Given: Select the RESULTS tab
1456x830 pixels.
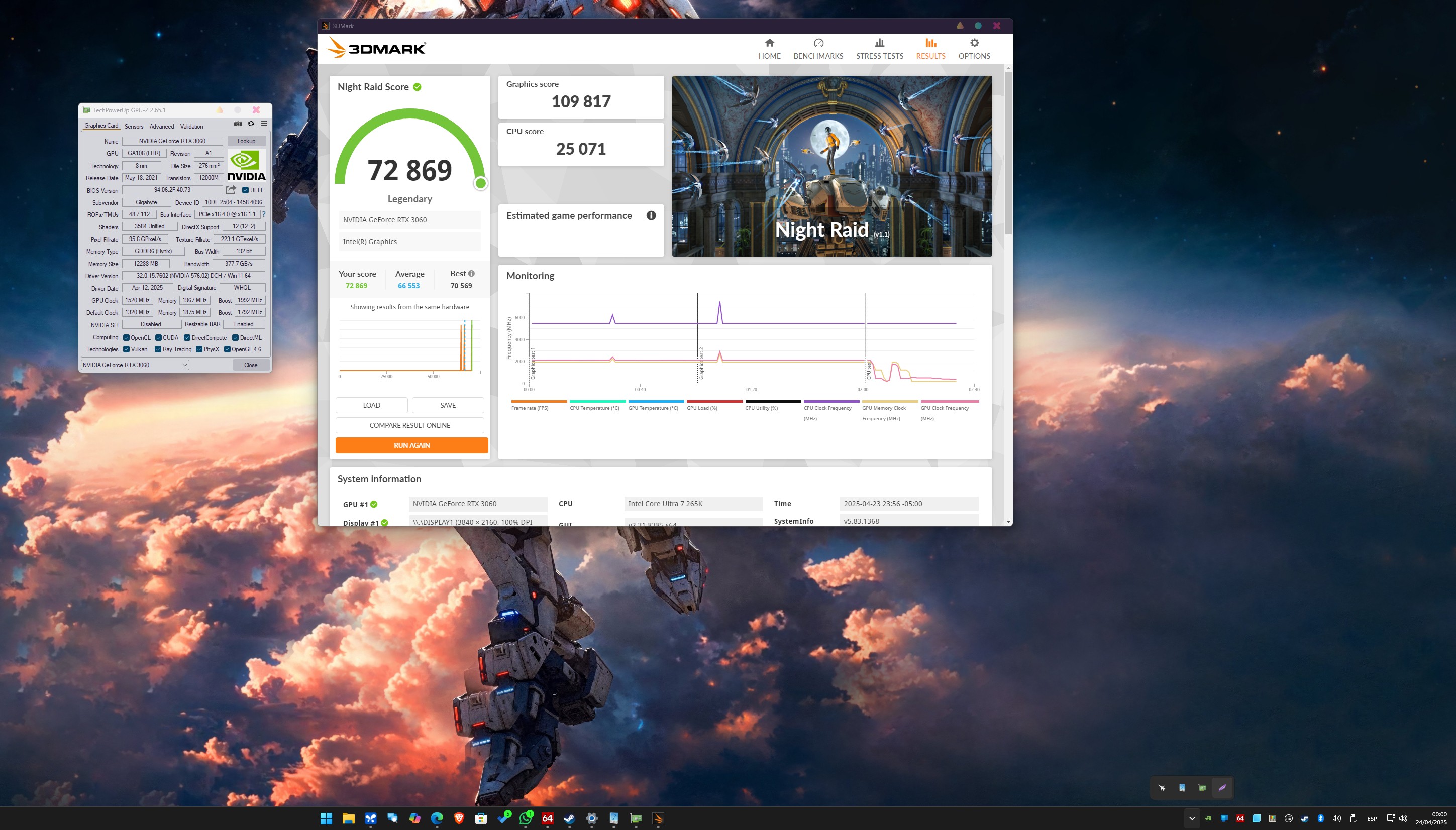Looking at the screenshot, I should 930,49.
